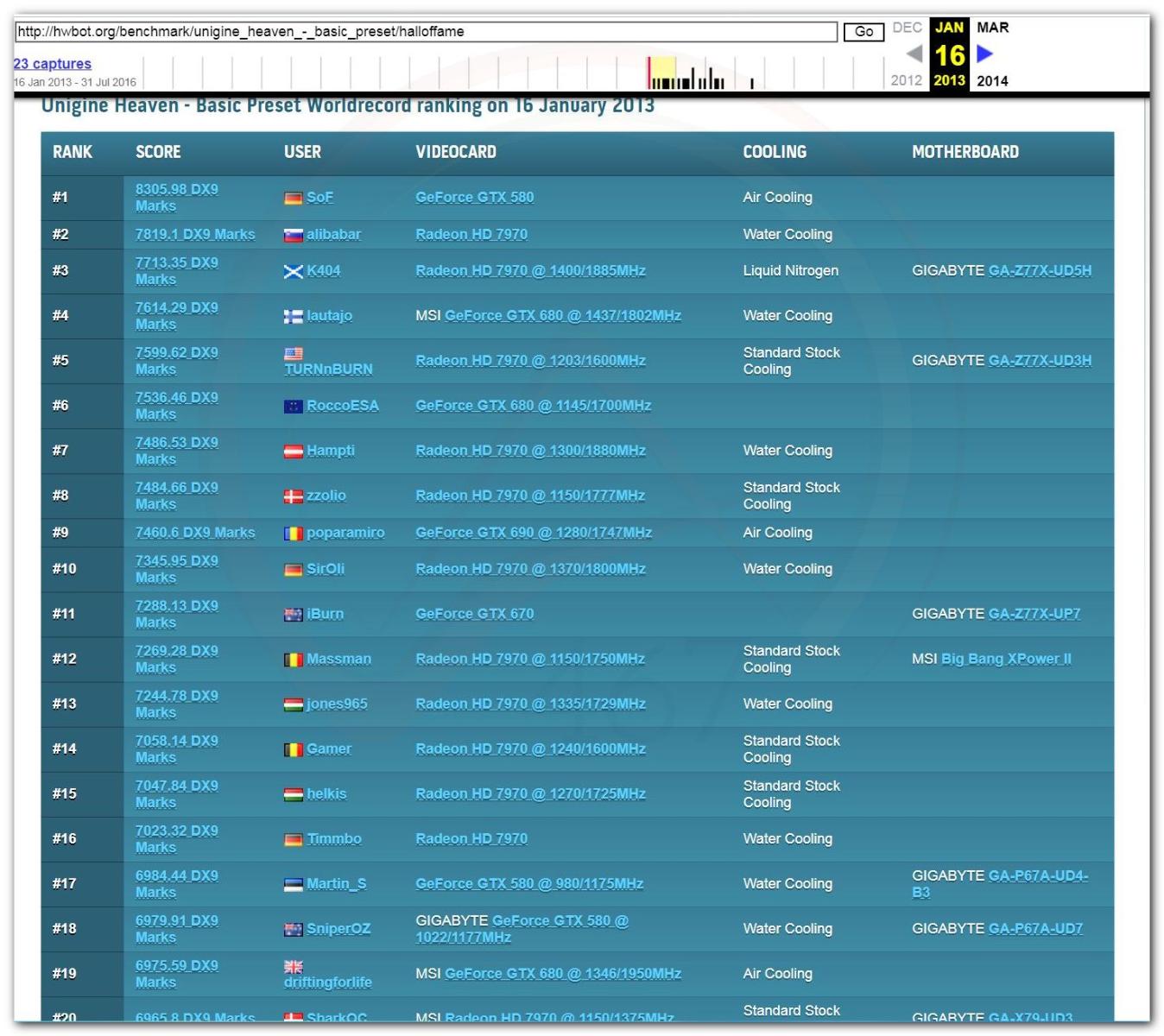Open the GA-Z77X-UD5H motherboard link
Screen dimensions: 1164x1036
pos(1039,271)
